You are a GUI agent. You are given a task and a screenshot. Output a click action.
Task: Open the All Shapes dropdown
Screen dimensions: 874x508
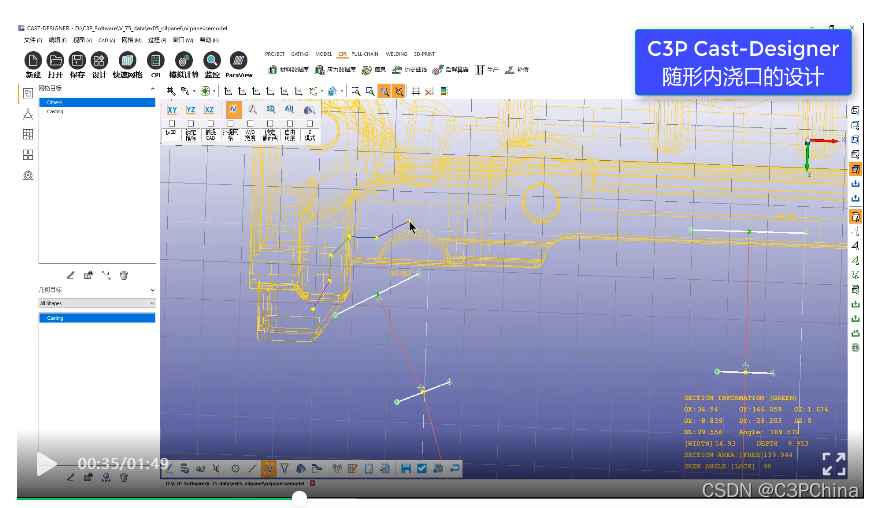[x=97, y=303]
